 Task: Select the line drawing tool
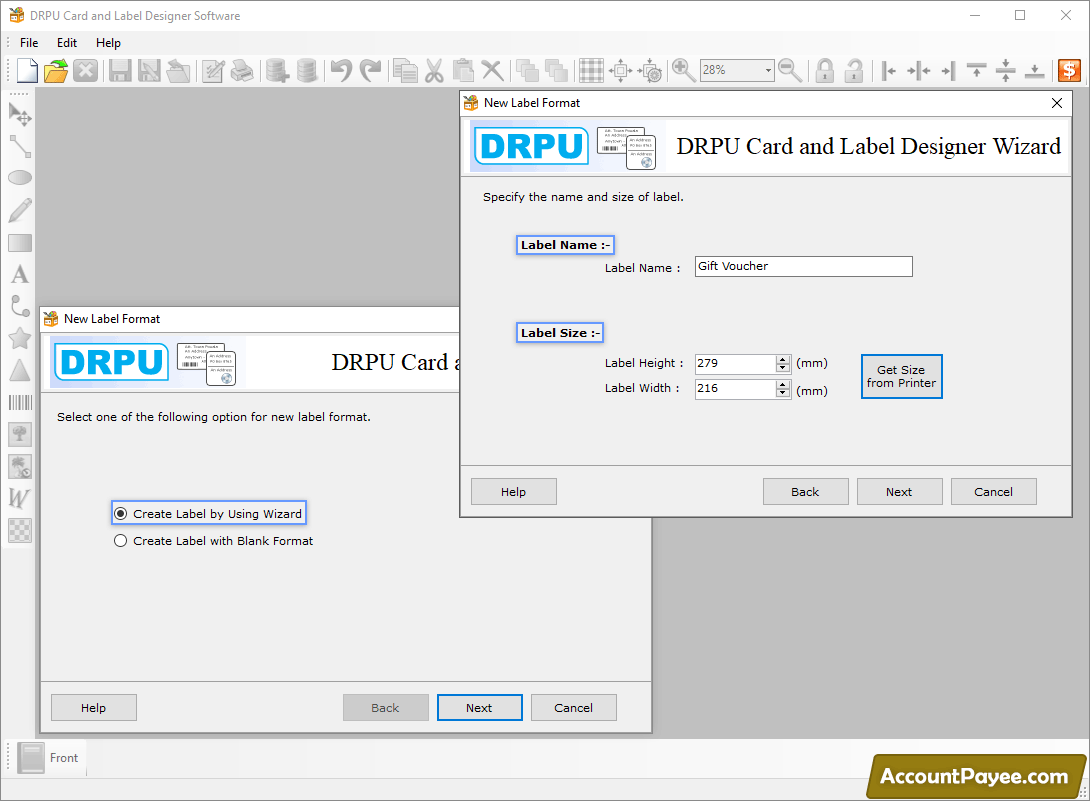[19, 146]
